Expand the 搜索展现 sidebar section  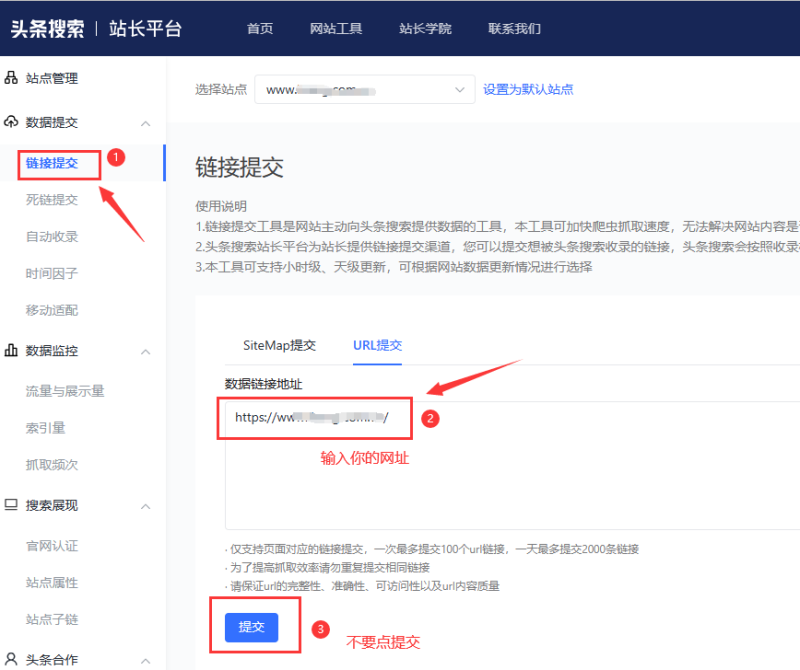pyautogui.click(x=147, y=506)
